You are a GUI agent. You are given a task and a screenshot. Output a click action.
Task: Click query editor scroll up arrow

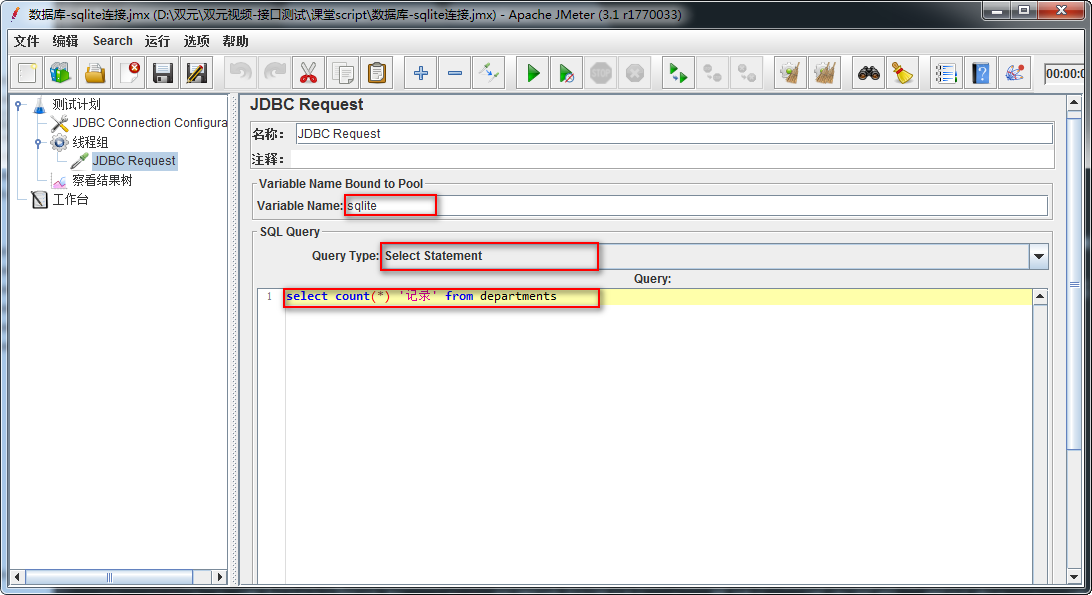tap(1040, 297)
